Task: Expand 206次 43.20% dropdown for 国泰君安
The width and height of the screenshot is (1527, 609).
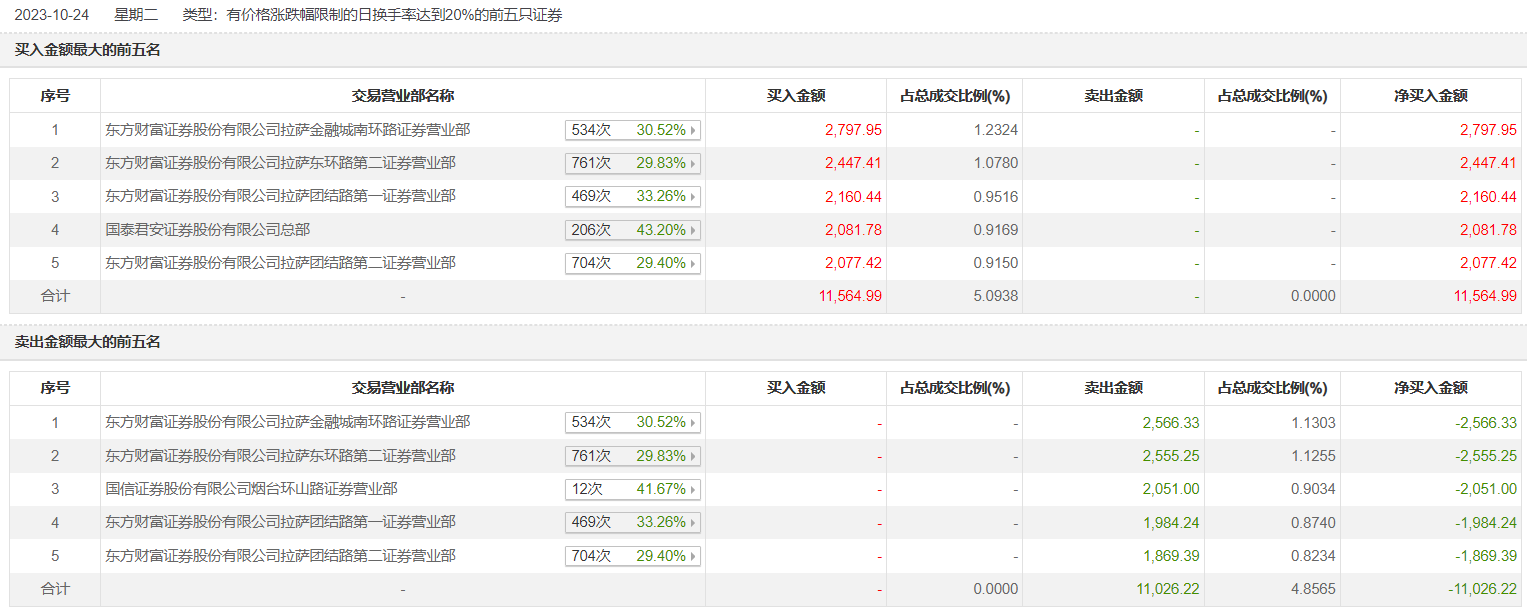Action: (x=632, y=230)
